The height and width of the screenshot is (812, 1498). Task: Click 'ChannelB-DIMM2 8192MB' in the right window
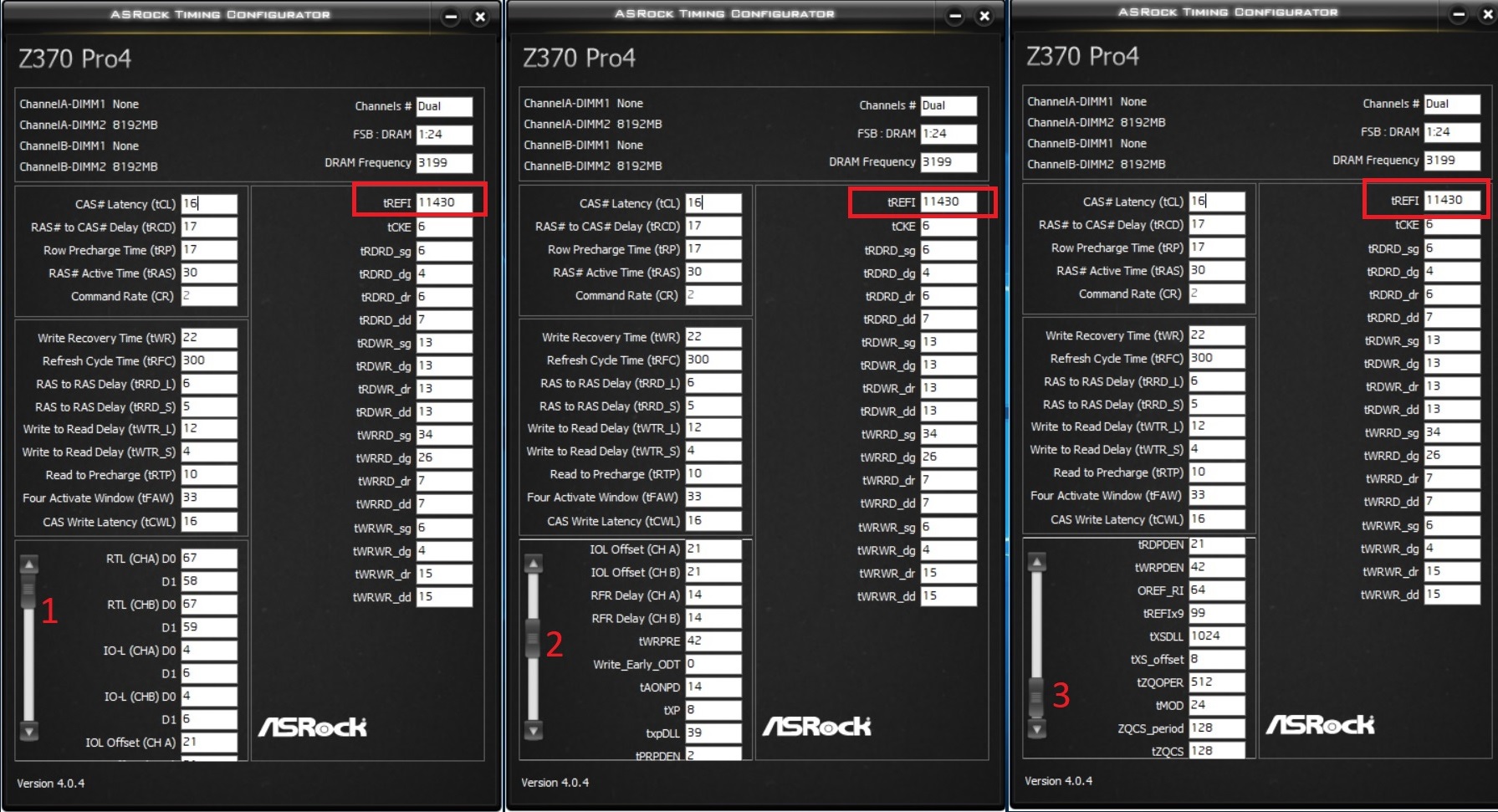tap(1097, 164)
